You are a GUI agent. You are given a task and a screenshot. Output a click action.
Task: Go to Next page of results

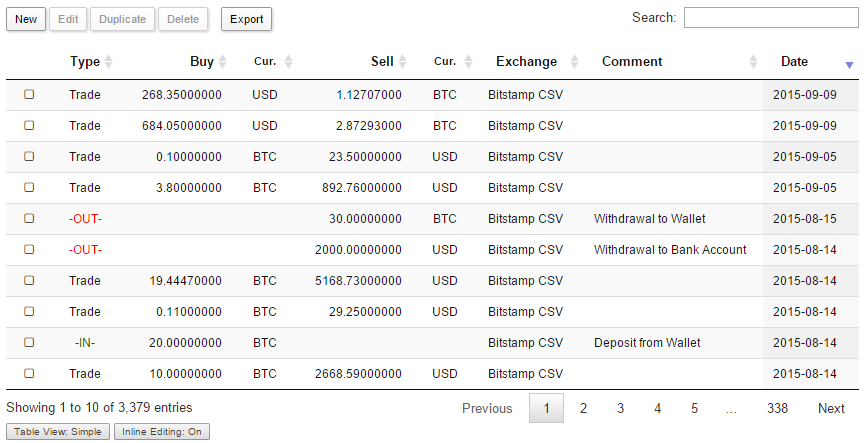(x=831, y=408)
